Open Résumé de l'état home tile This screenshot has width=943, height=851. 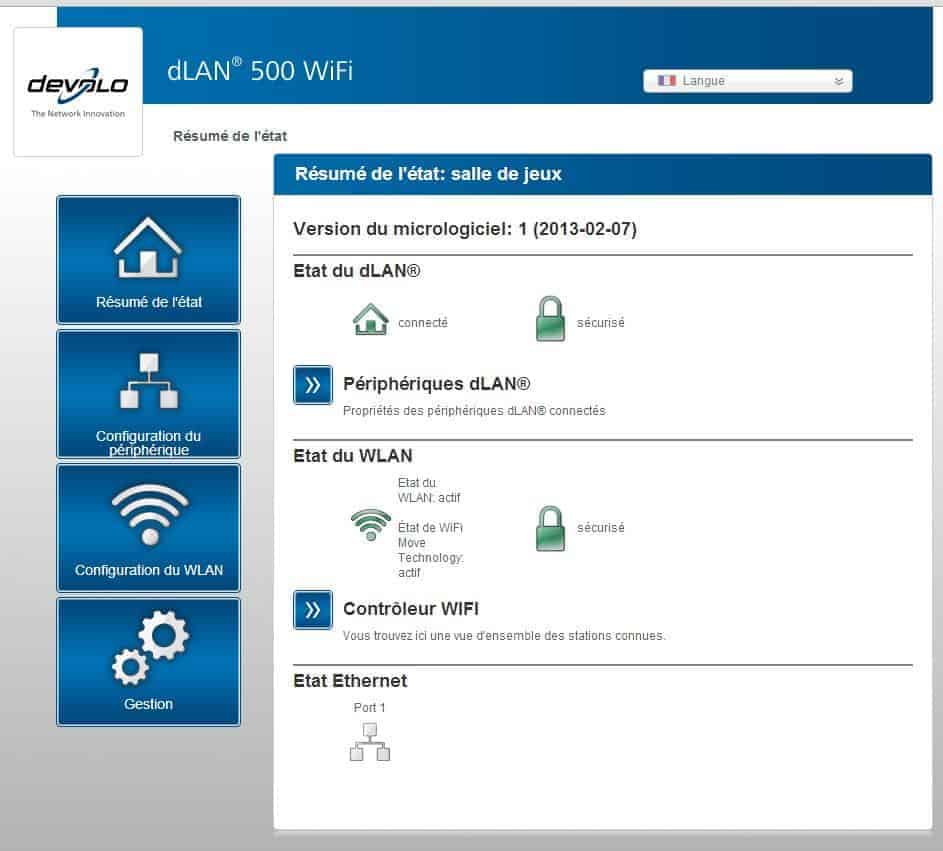point(148,260)
